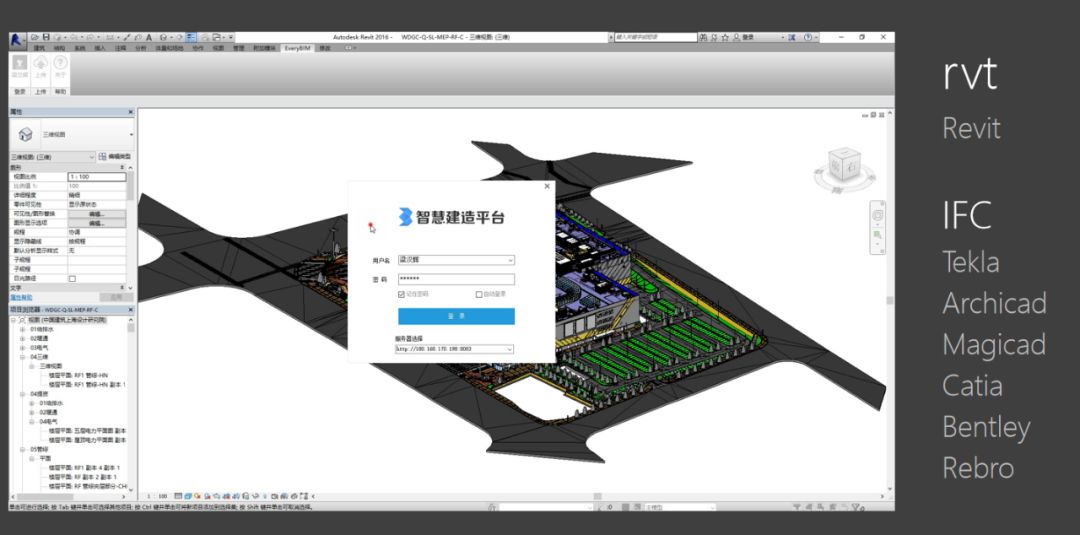Select floor plan 'RF 副本 2 副本 1' tree item

pos(83,476)
